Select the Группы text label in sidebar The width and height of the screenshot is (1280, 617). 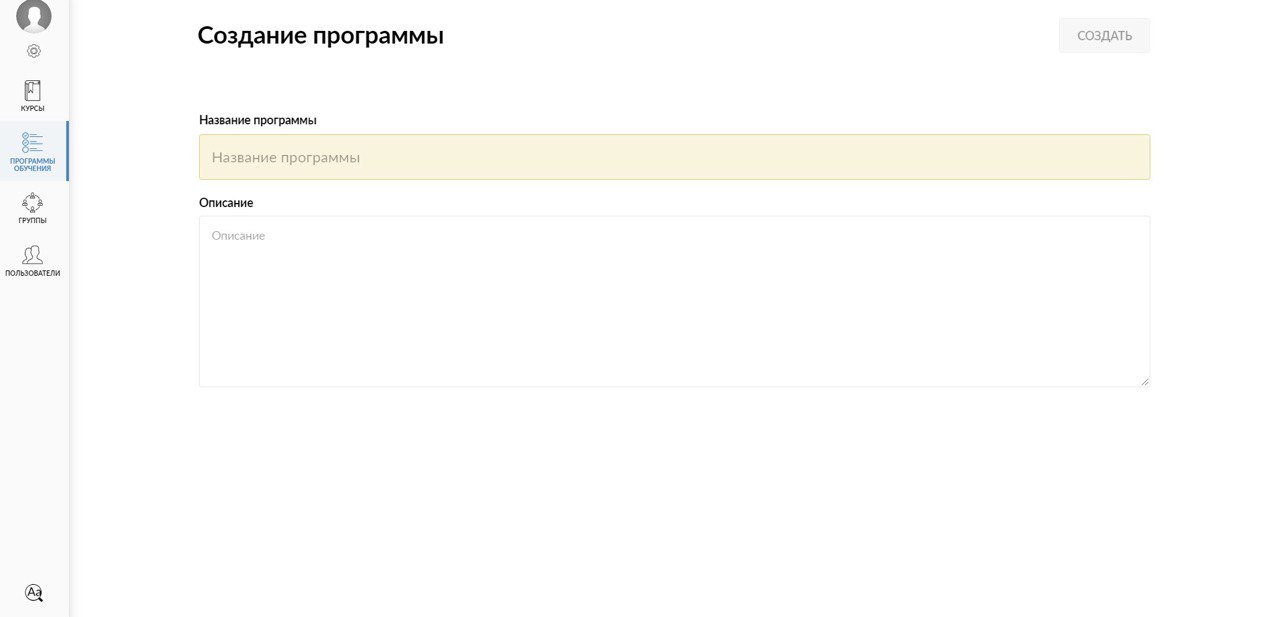[x=33, y=220]
